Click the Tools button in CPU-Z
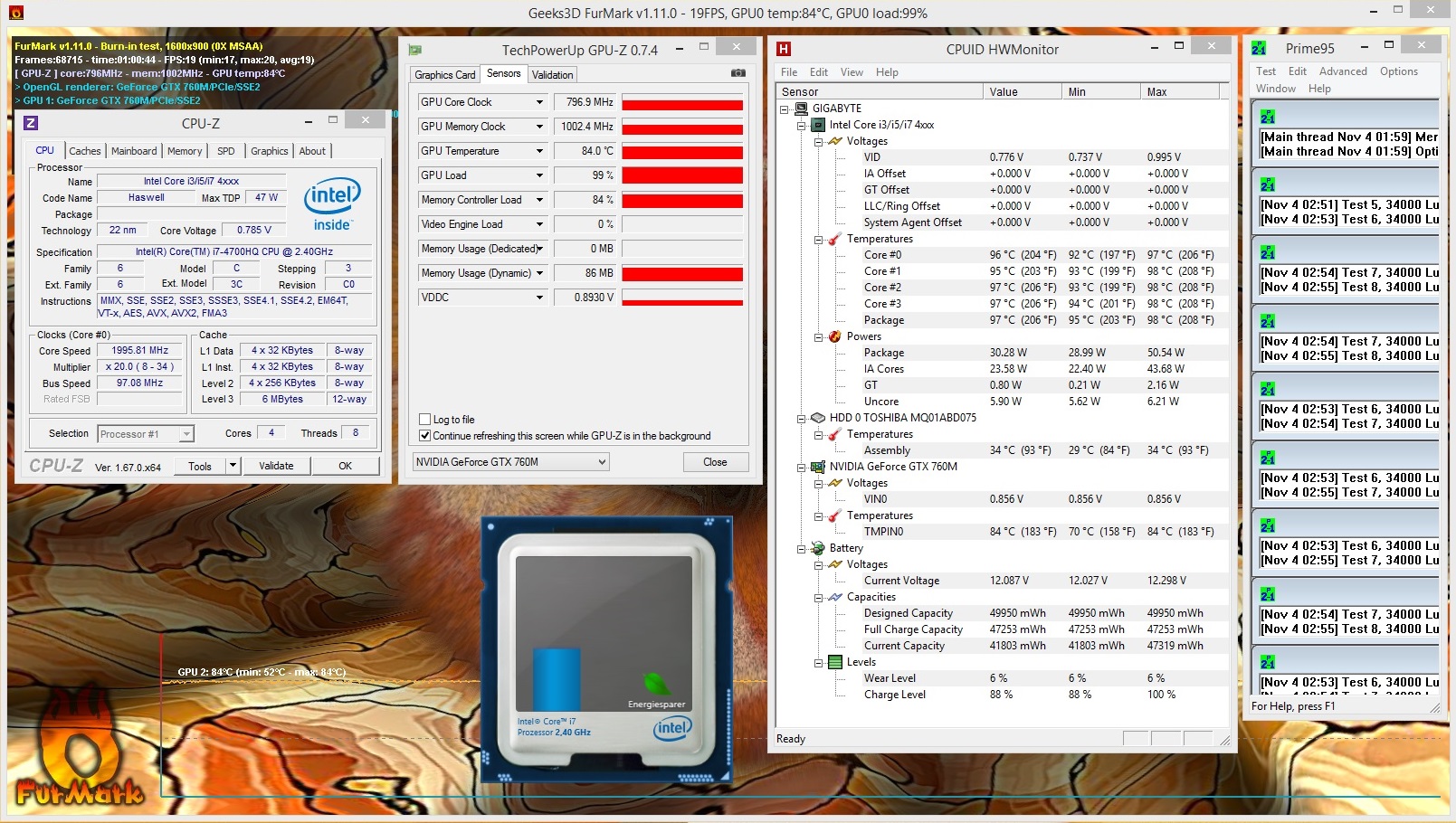1456x823 pixels. tap(200, 466)
